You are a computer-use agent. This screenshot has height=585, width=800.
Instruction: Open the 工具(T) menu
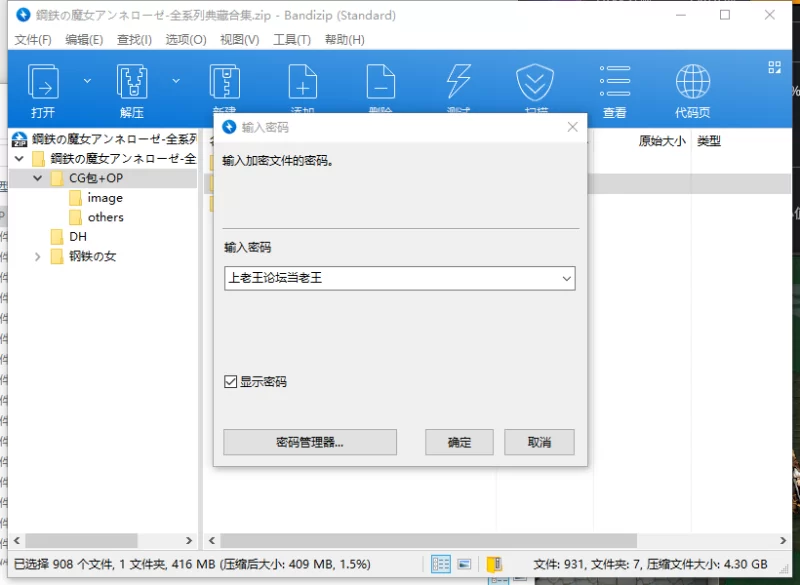point(292,40)
